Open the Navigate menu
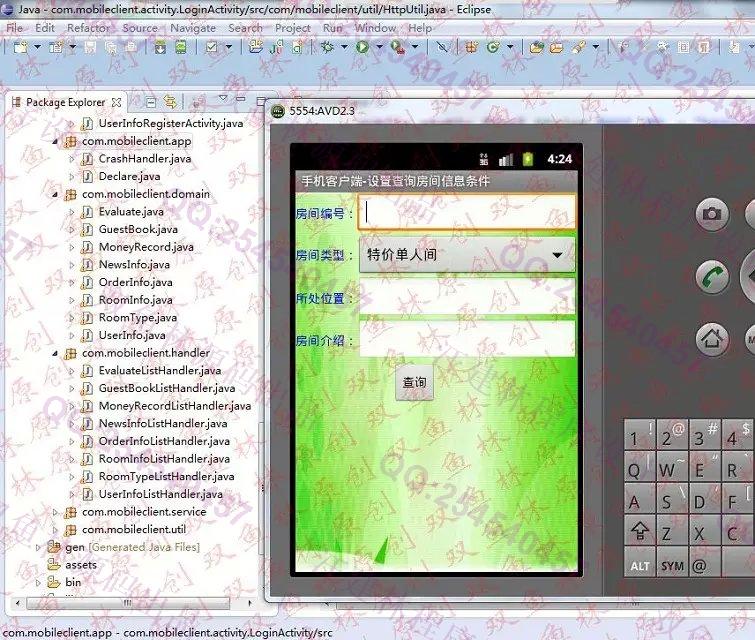Image resolution: width=755 pixels, height=640 pixels. click(193, 28)
